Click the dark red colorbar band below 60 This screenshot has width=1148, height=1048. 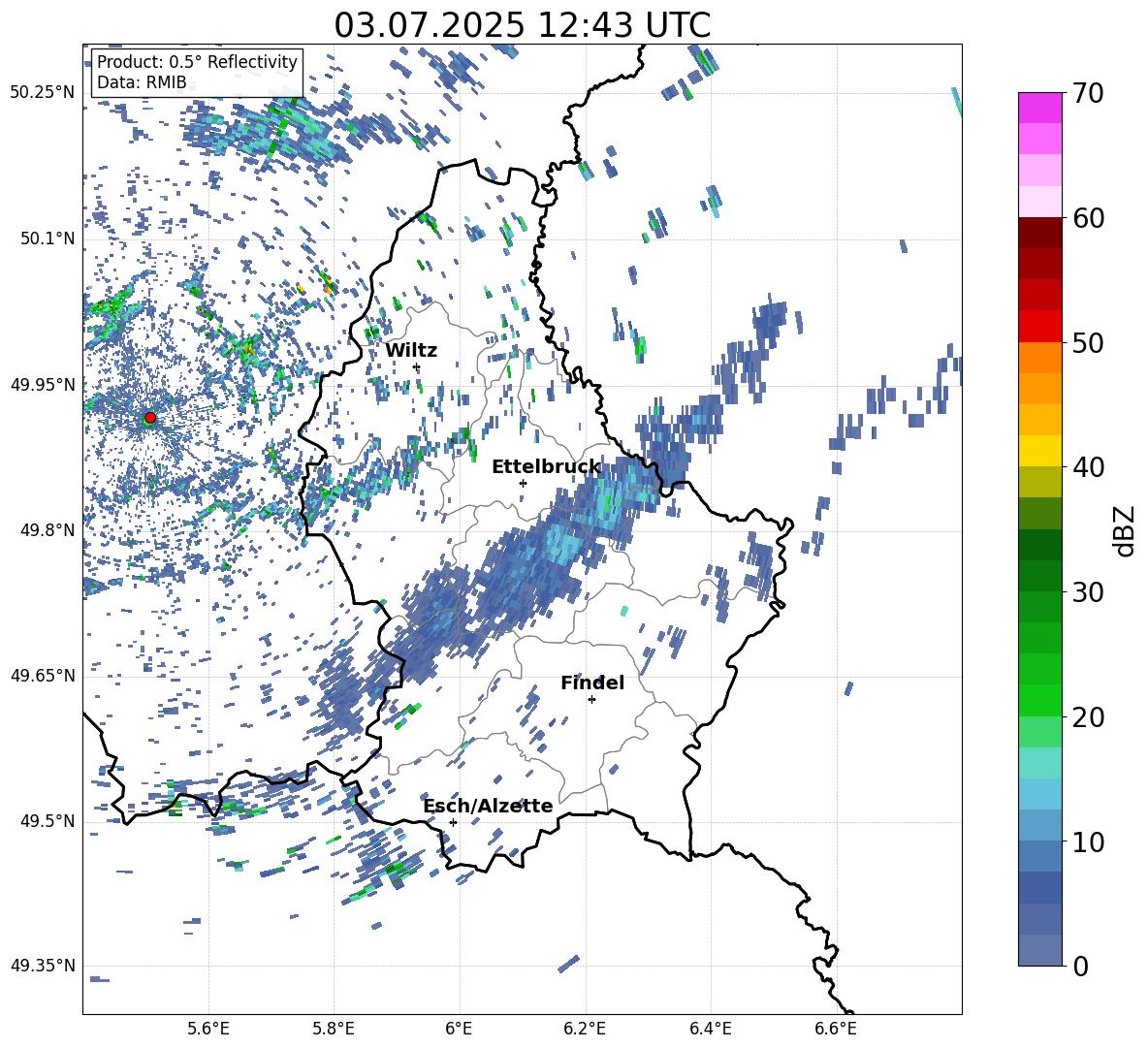(x=1039, y=233)
